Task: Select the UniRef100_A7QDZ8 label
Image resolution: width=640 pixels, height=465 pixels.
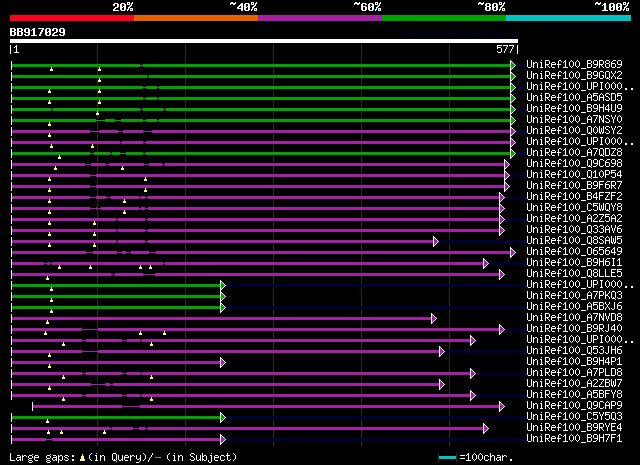Action: tap(574, 152)
